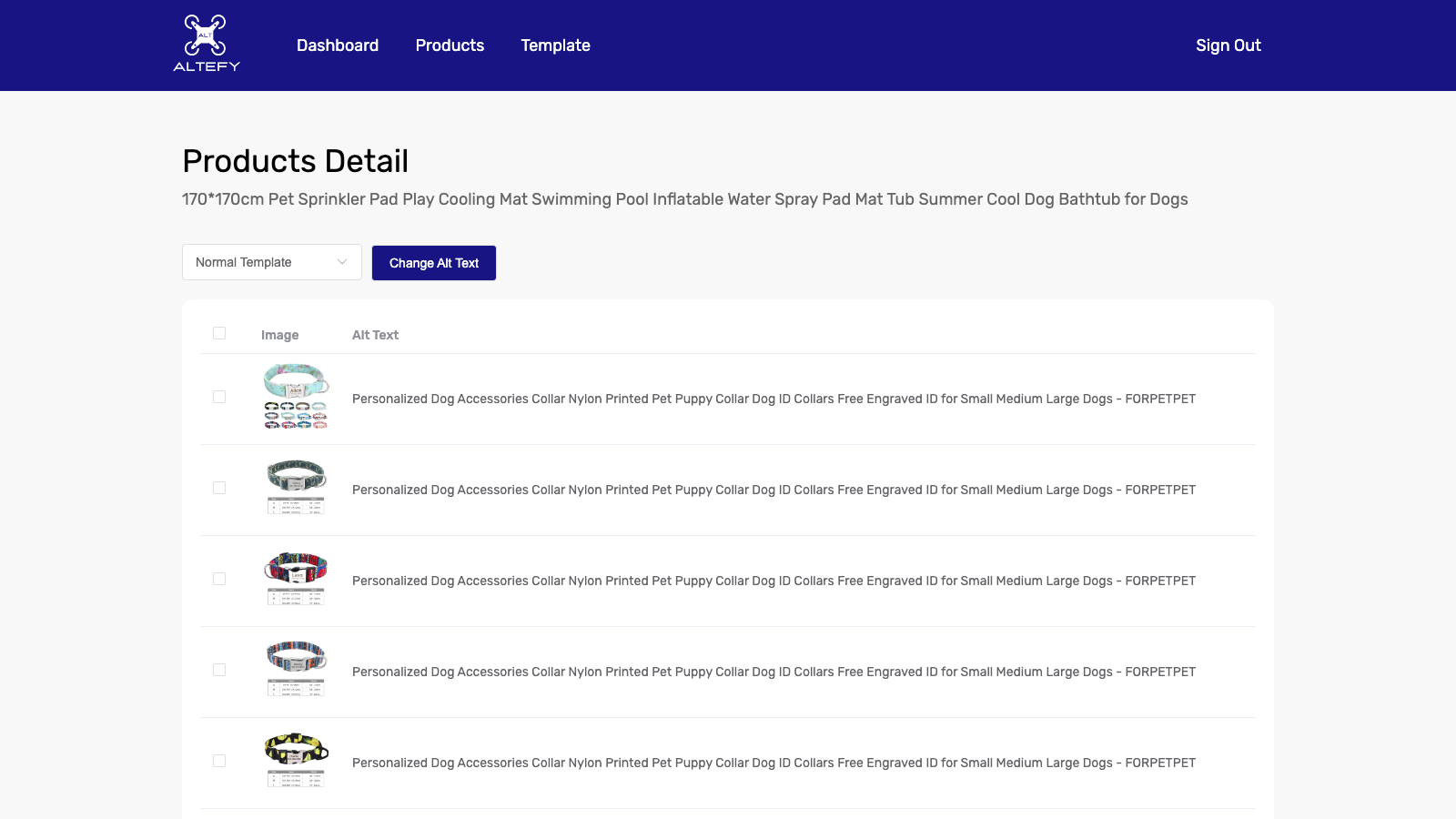Click Sign Out

point(1228,45)
